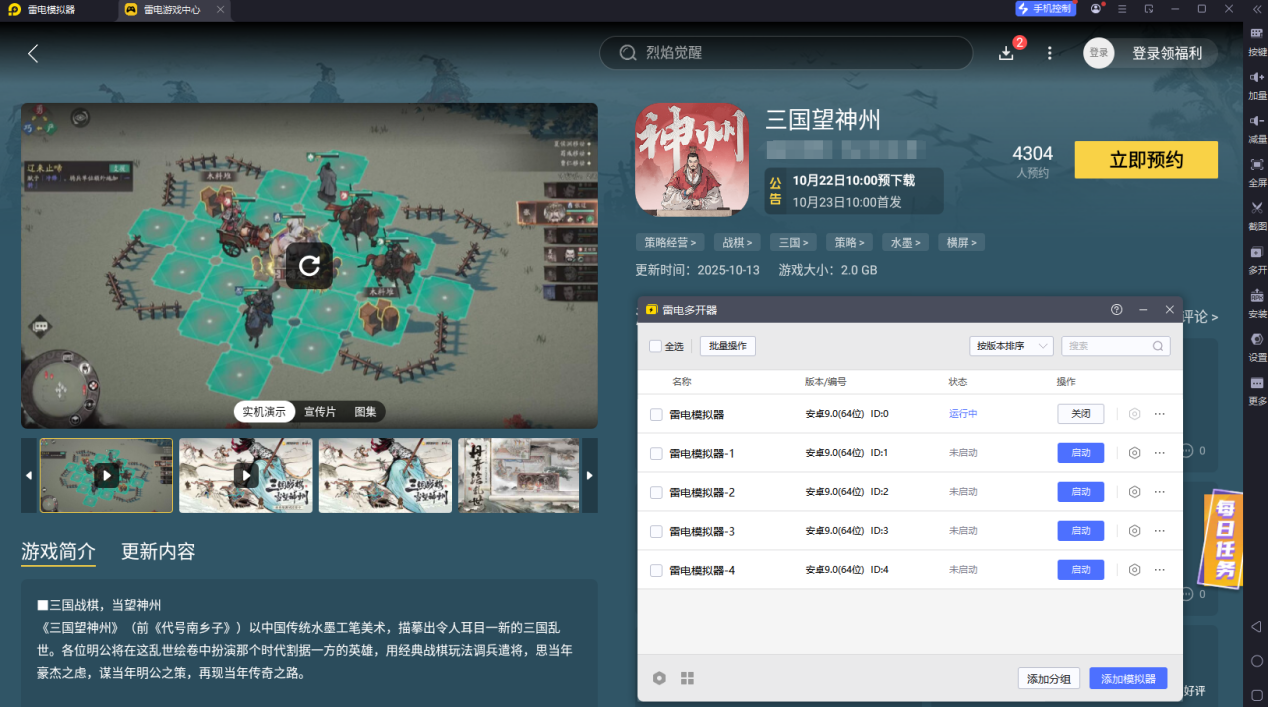Check the box for 雷电模拟器 ID:0
The height and width of the screenshot is (707, 1268).
tap(656, 414)
